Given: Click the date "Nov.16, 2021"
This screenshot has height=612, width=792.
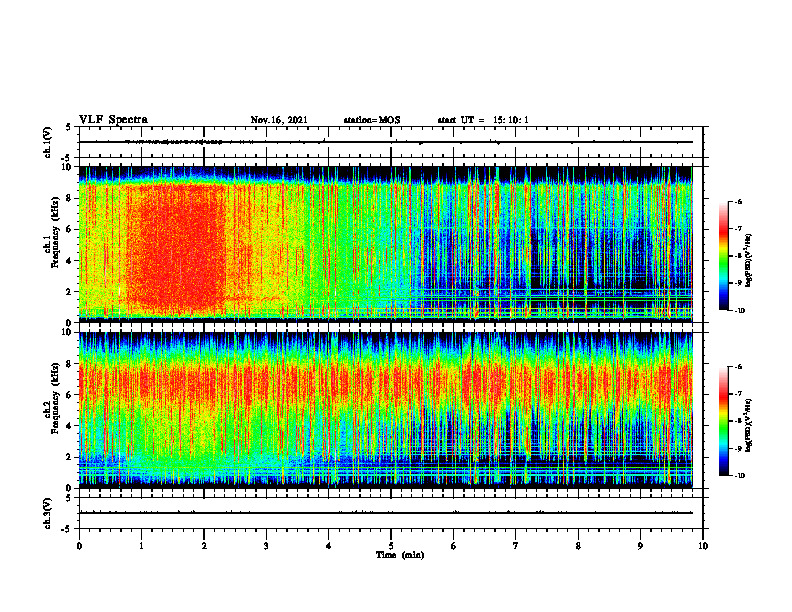Looking at the screenshot, I should (279, 120).
